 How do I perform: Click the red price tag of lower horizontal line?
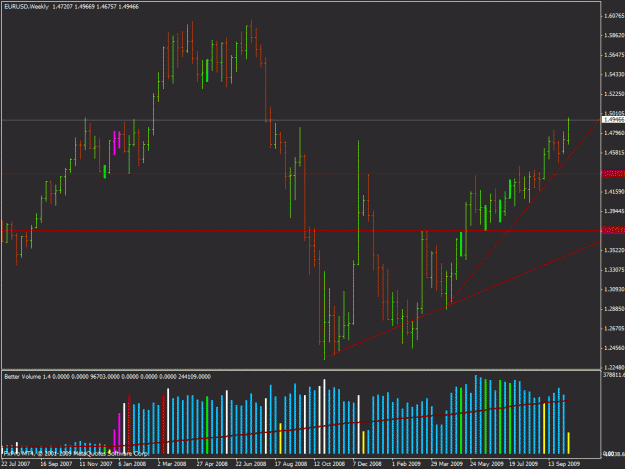point(614,230)
